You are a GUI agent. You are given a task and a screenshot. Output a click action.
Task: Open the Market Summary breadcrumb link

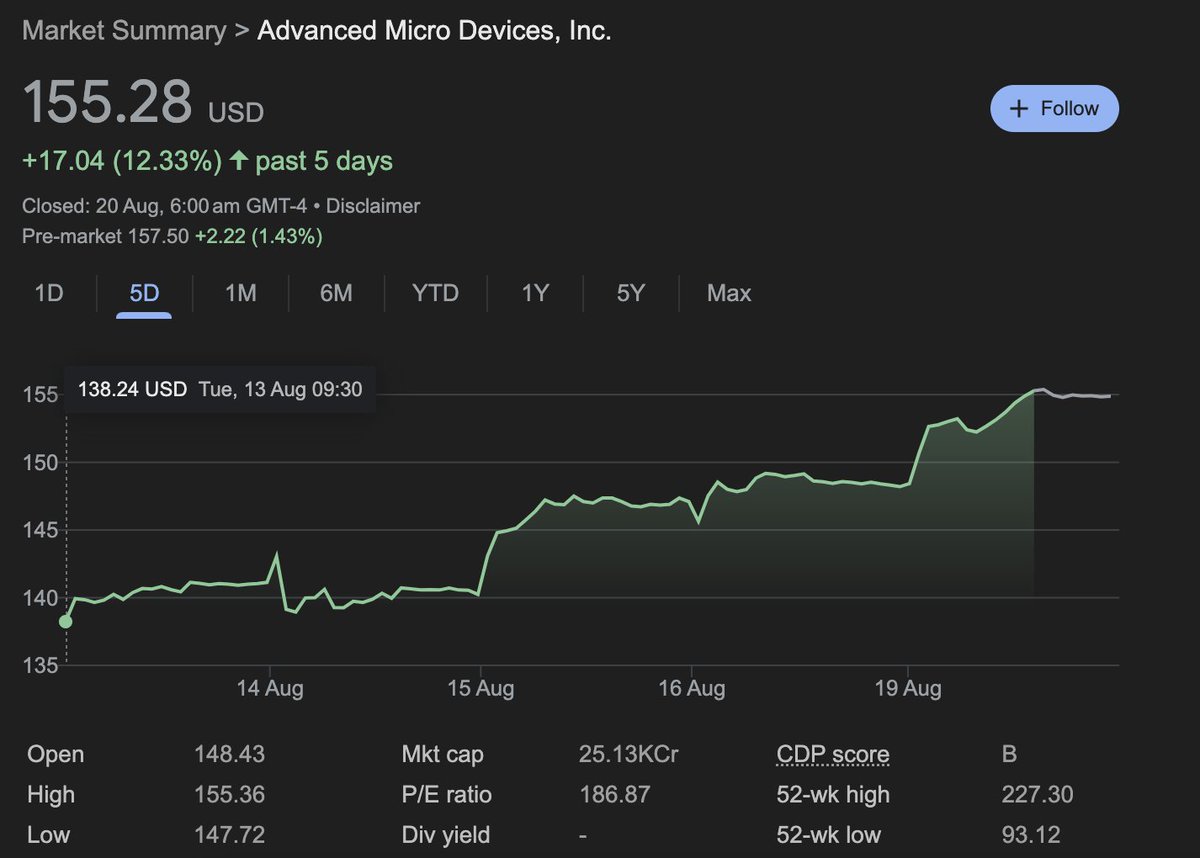tap(124, 31)
